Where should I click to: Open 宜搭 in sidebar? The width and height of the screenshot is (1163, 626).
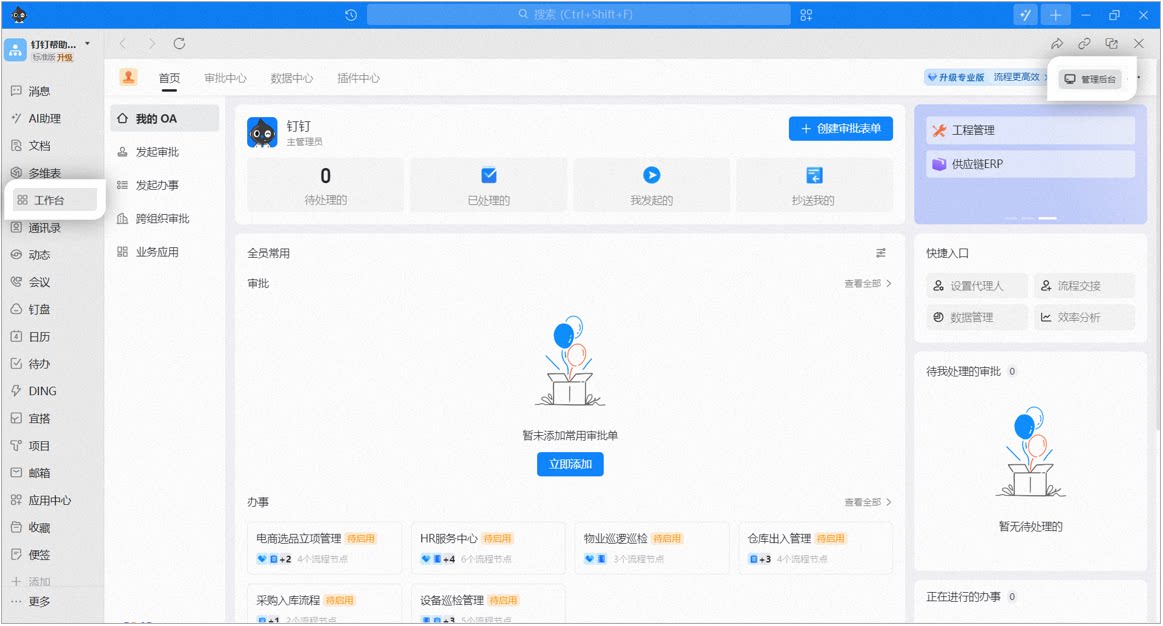(x=31, y=418)
